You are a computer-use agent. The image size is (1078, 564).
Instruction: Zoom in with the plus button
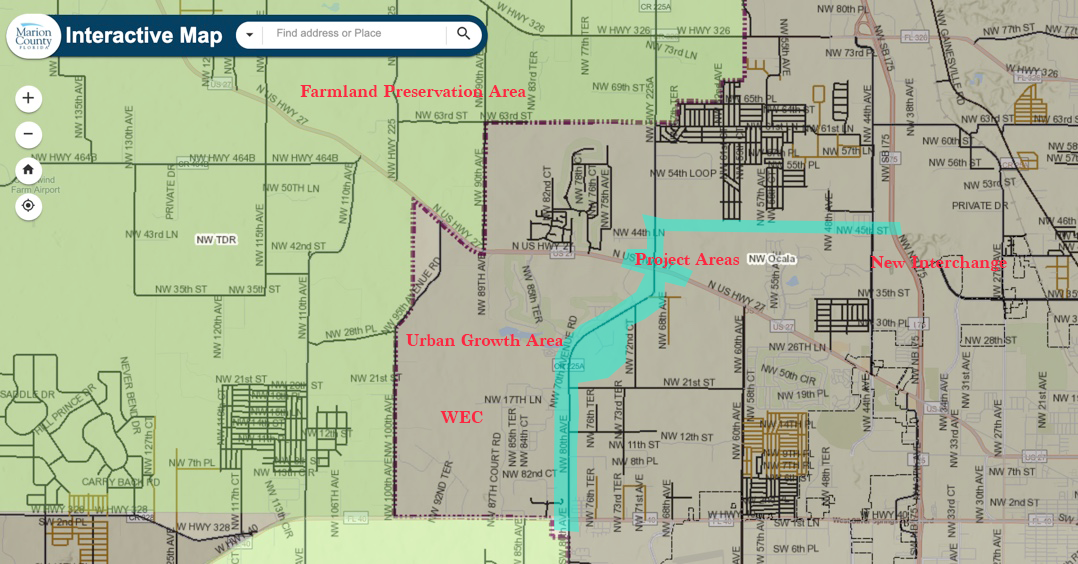pyautogui.click(x=28, y=98)
